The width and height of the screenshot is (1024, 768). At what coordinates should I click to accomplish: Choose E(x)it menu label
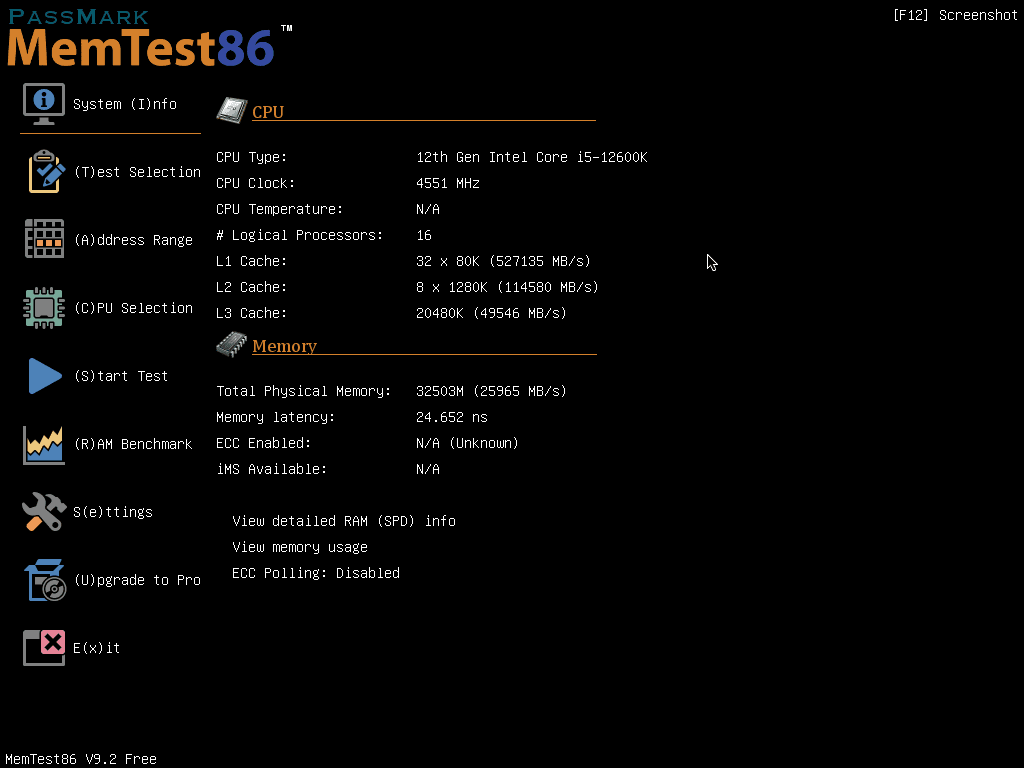(x=97, y=648)
